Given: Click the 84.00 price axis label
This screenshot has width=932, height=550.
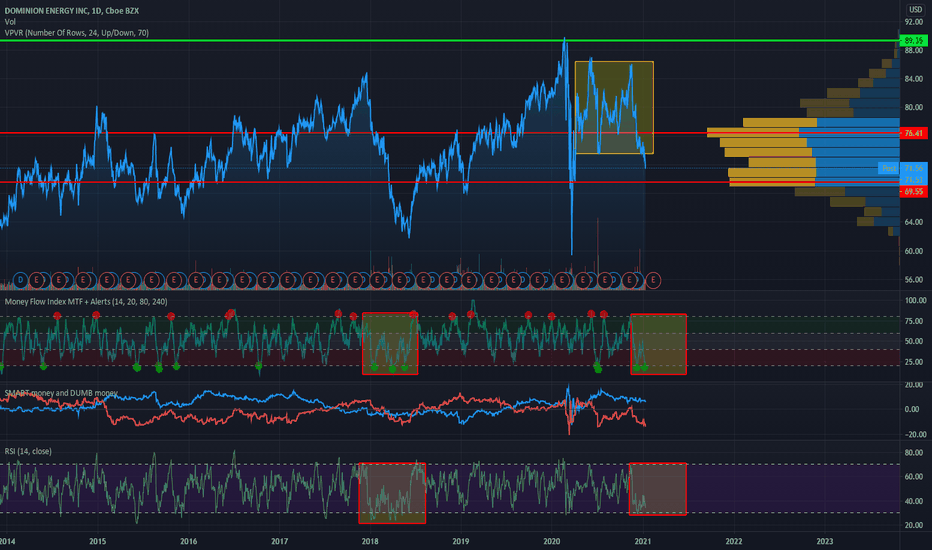Looking at the screenshot, I should pos(914,79).
